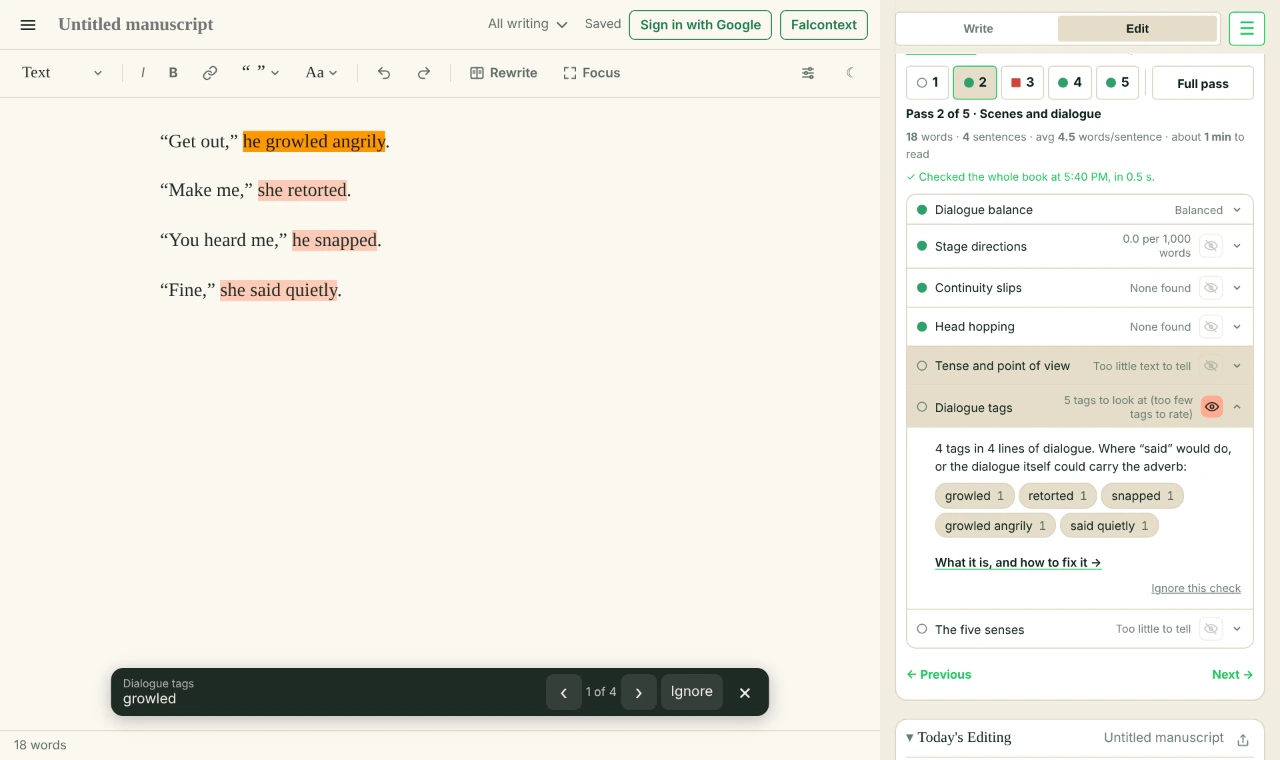Screen dimensions: 1280x760
Task: Select pass 1
Action: pyautogui.click(x=927, y=83)
